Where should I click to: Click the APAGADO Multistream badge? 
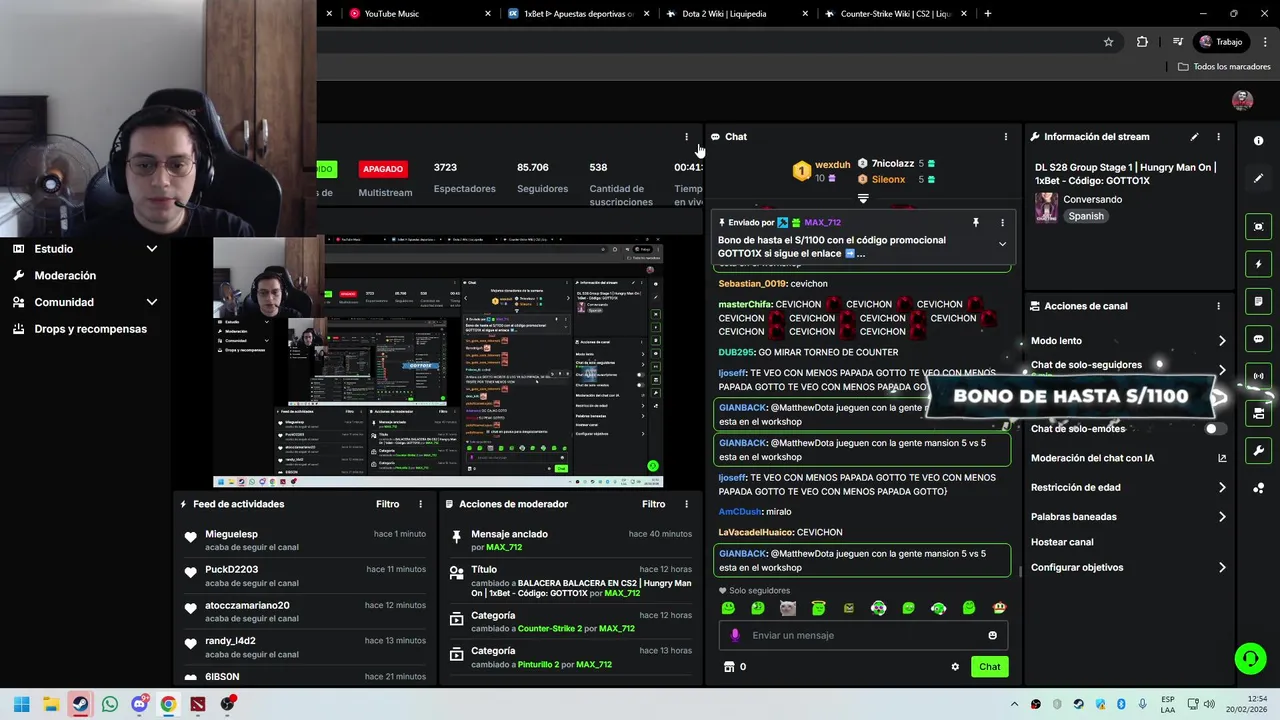[383, 169]
